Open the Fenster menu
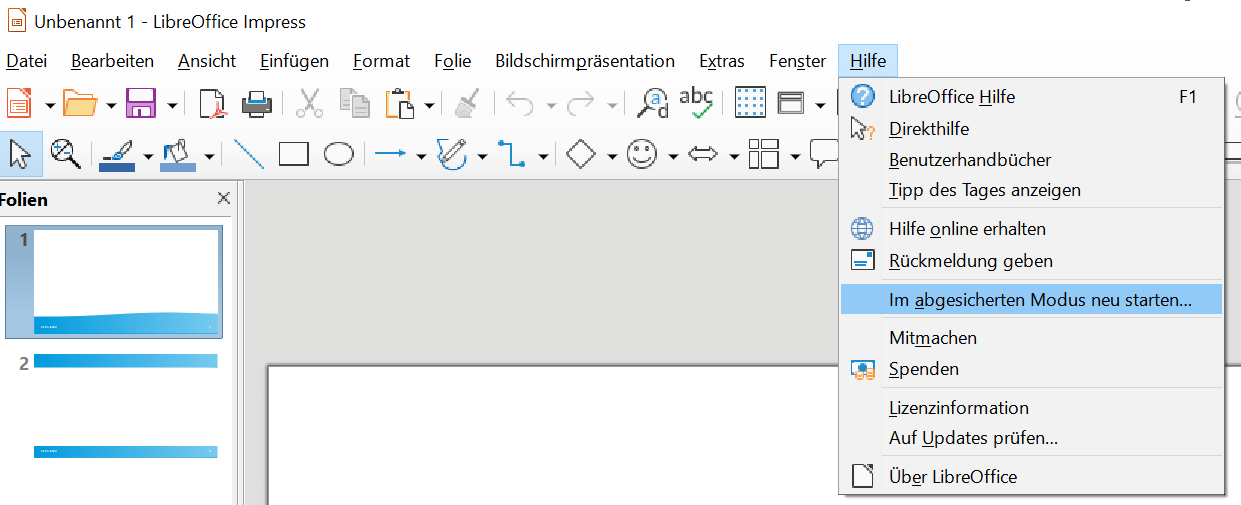1241x505 pixels. coord(797,61)
